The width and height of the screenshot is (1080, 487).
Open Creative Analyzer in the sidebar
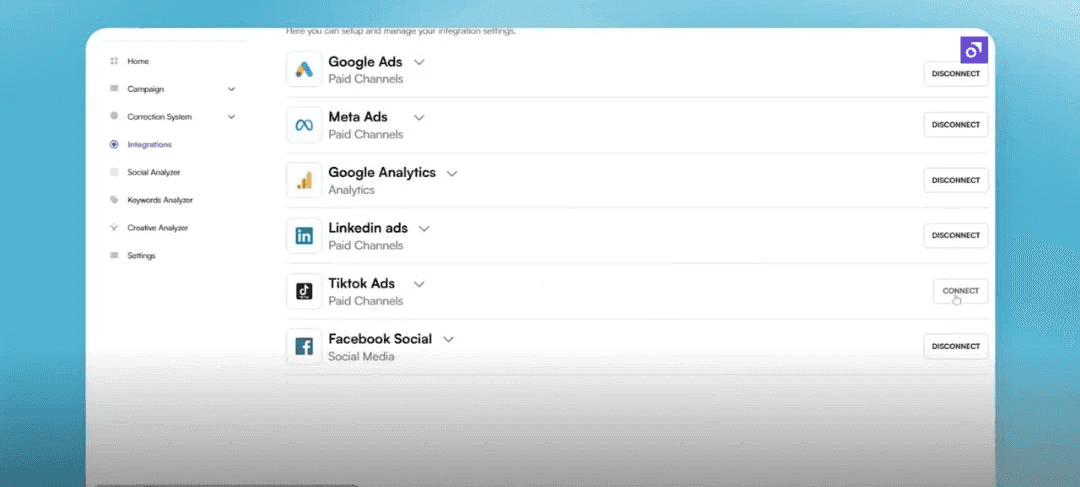click(x=157, y=227)
